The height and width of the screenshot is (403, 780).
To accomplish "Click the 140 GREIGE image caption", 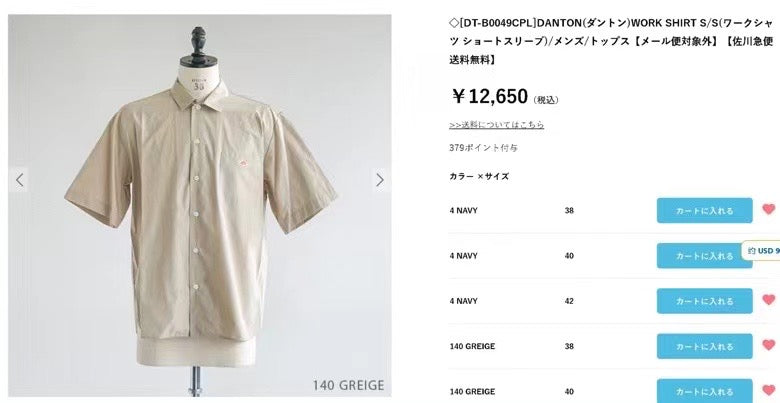I will (x=348, y=385).
